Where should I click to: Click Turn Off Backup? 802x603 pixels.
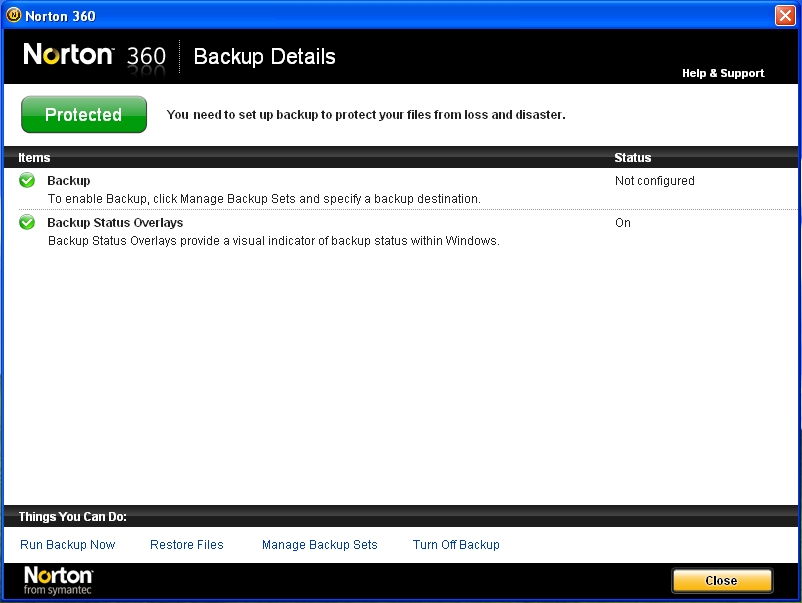456,545
